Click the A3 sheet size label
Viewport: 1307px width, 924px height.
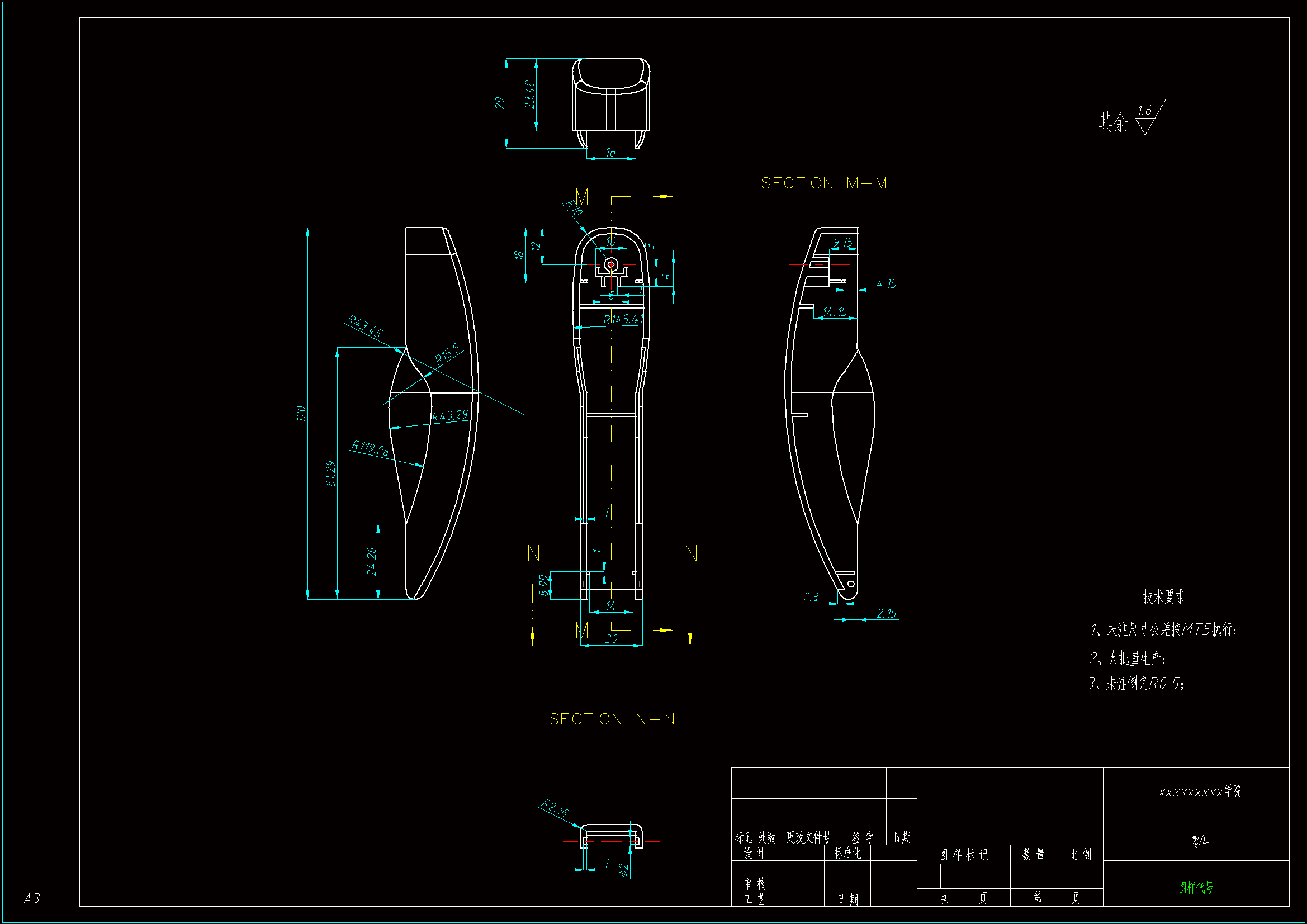pos(31,898)
